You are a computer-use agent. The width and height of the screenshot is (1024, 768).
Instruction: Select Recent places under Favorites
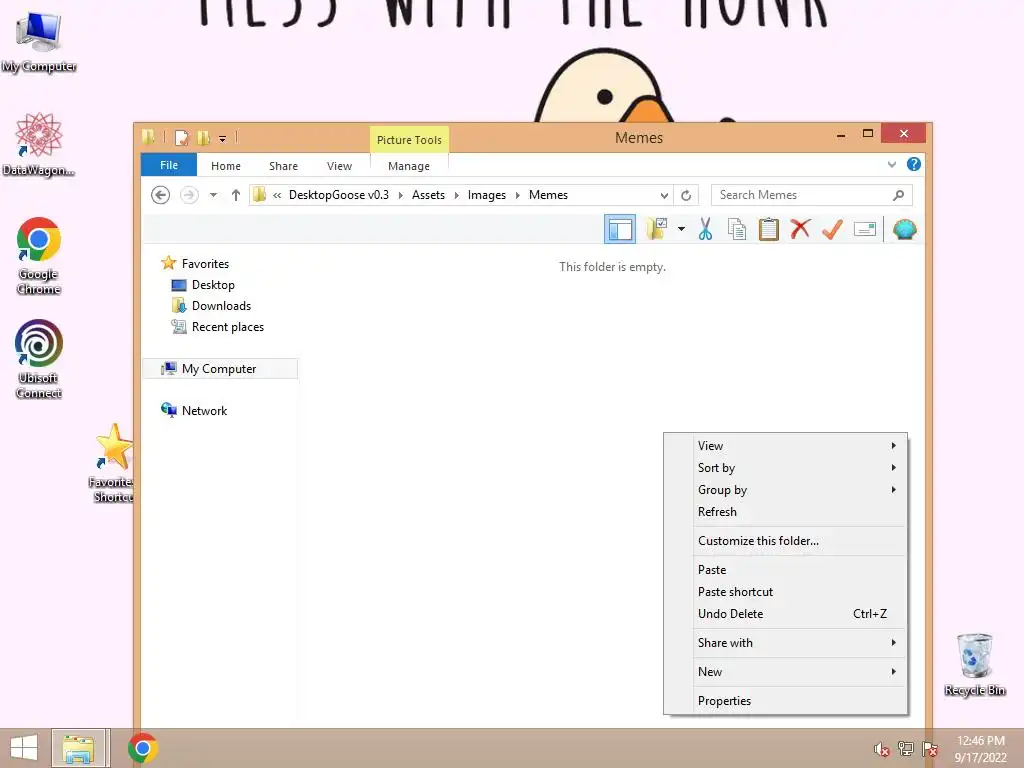pyautogui.click(x=227, y=327)
